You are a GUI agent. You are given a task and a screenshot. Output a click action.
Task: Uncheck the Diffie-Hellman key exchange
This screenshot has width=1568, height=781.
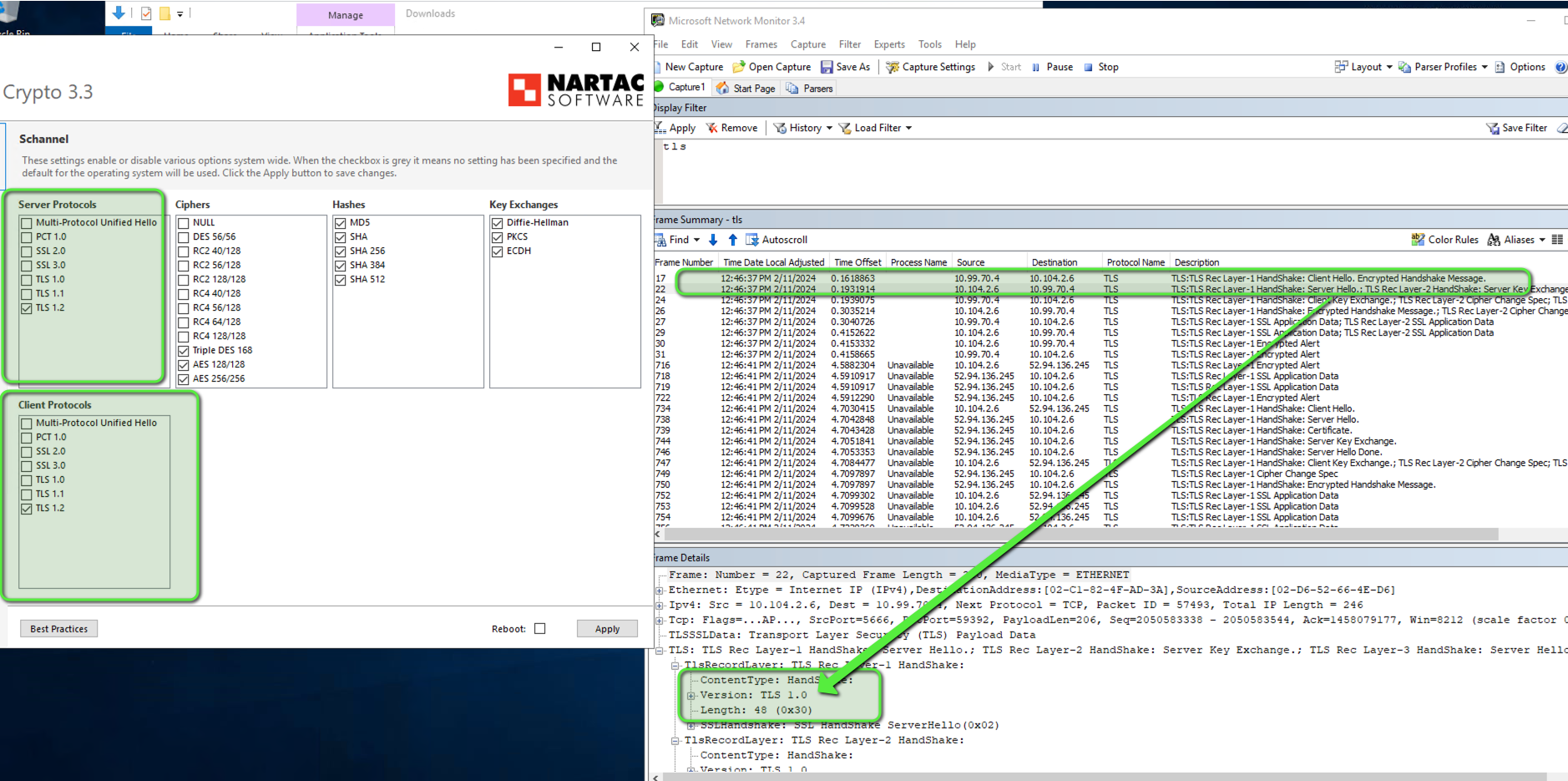click(498, 223)
